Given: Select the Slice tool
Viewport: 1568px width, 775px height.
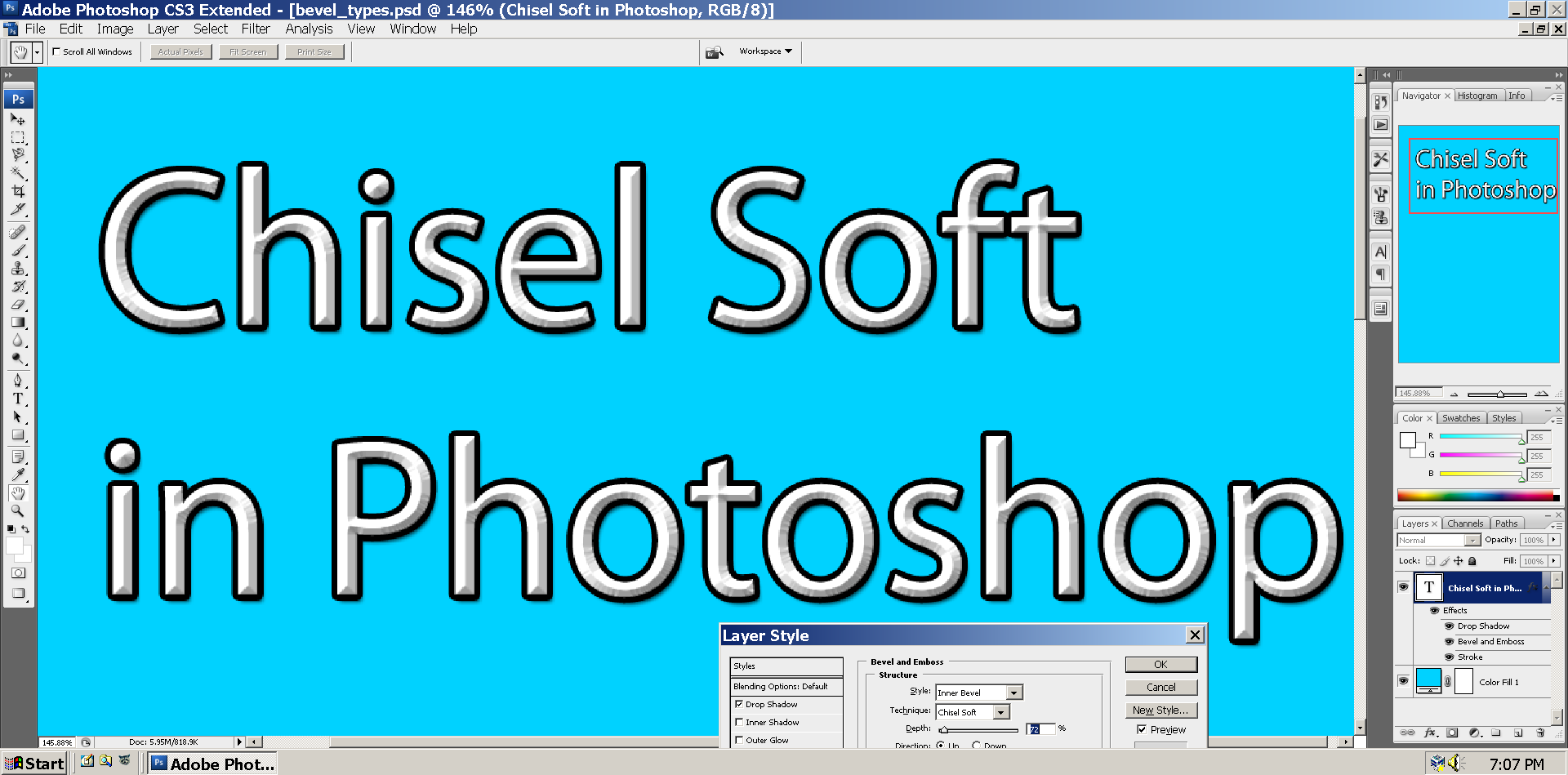Looking at the screenshot, I should pyautogui.click(x=17, y=210).
